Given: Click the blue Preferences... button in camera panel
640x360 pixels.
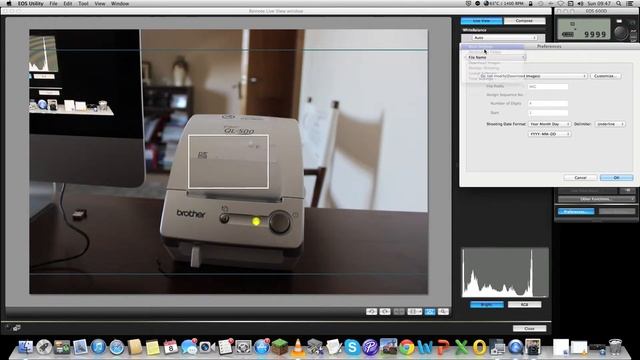Looking at the screenshot, I should (x=576, y=211).
